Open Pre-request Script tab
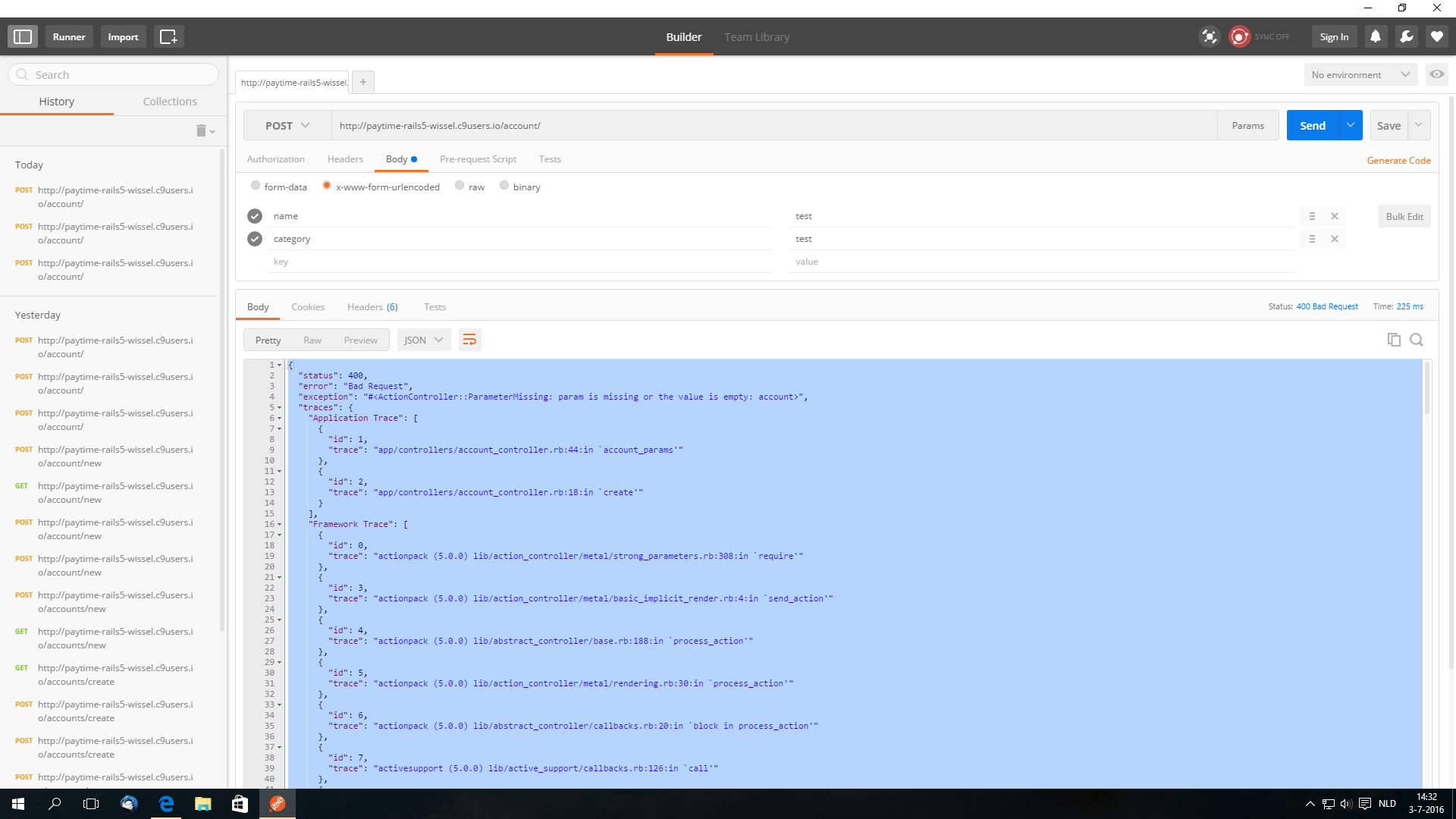Viewport: 1456px width, 819px height. click(478, 159)
